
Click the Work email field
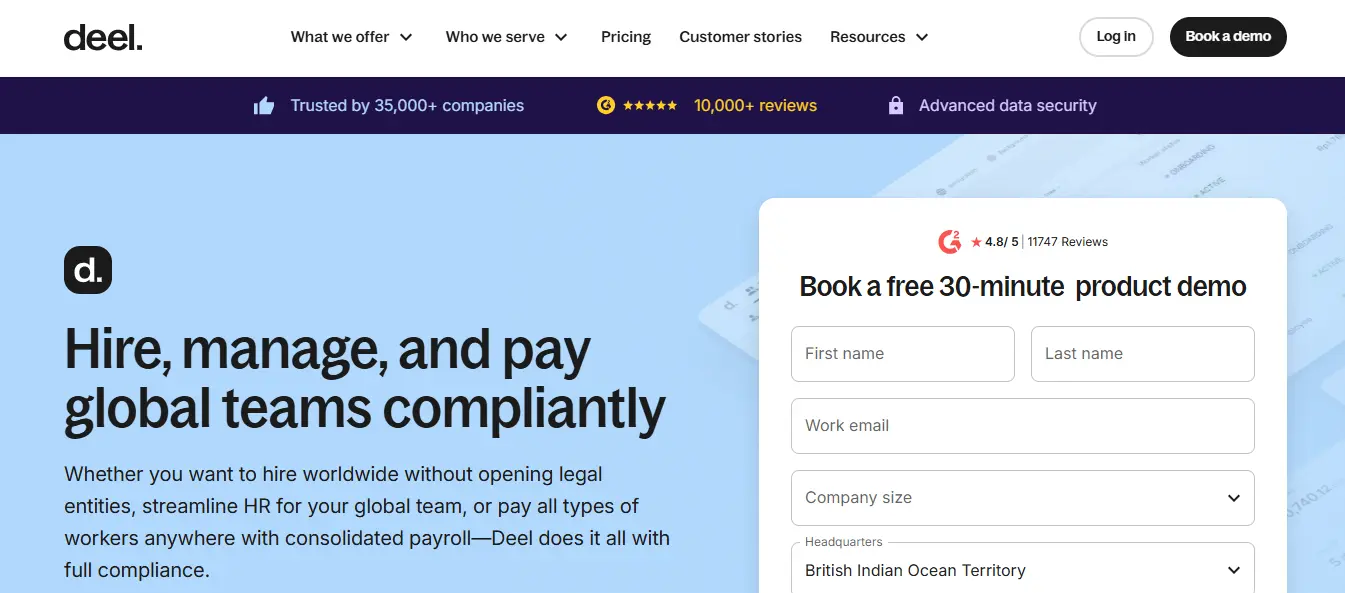[1022, 425]
